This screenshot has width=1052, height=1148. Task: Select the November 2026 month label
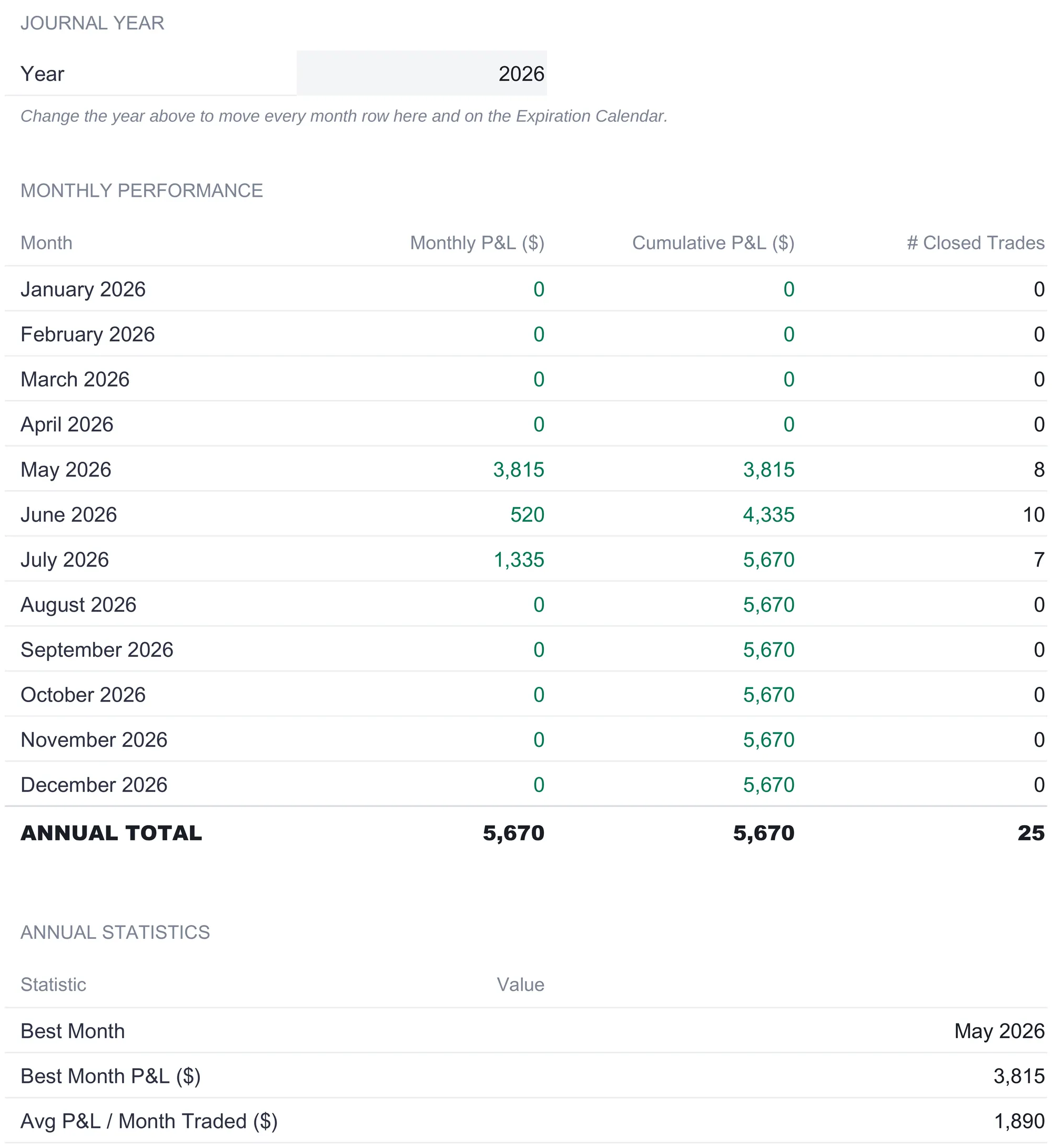(94, 740)
